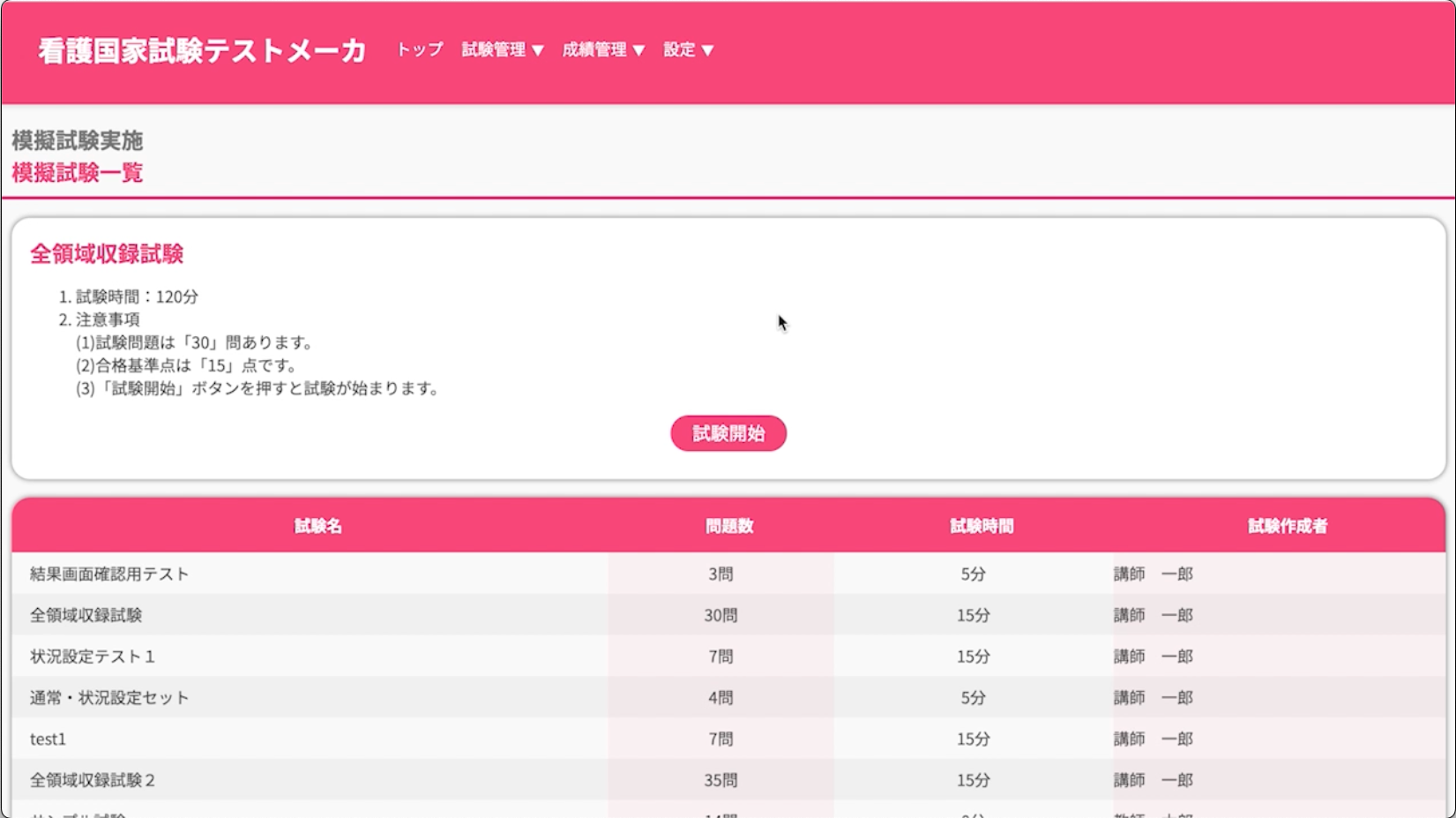Click the 問題数 column header
The image size is (1456, 818).
point(729,525)
